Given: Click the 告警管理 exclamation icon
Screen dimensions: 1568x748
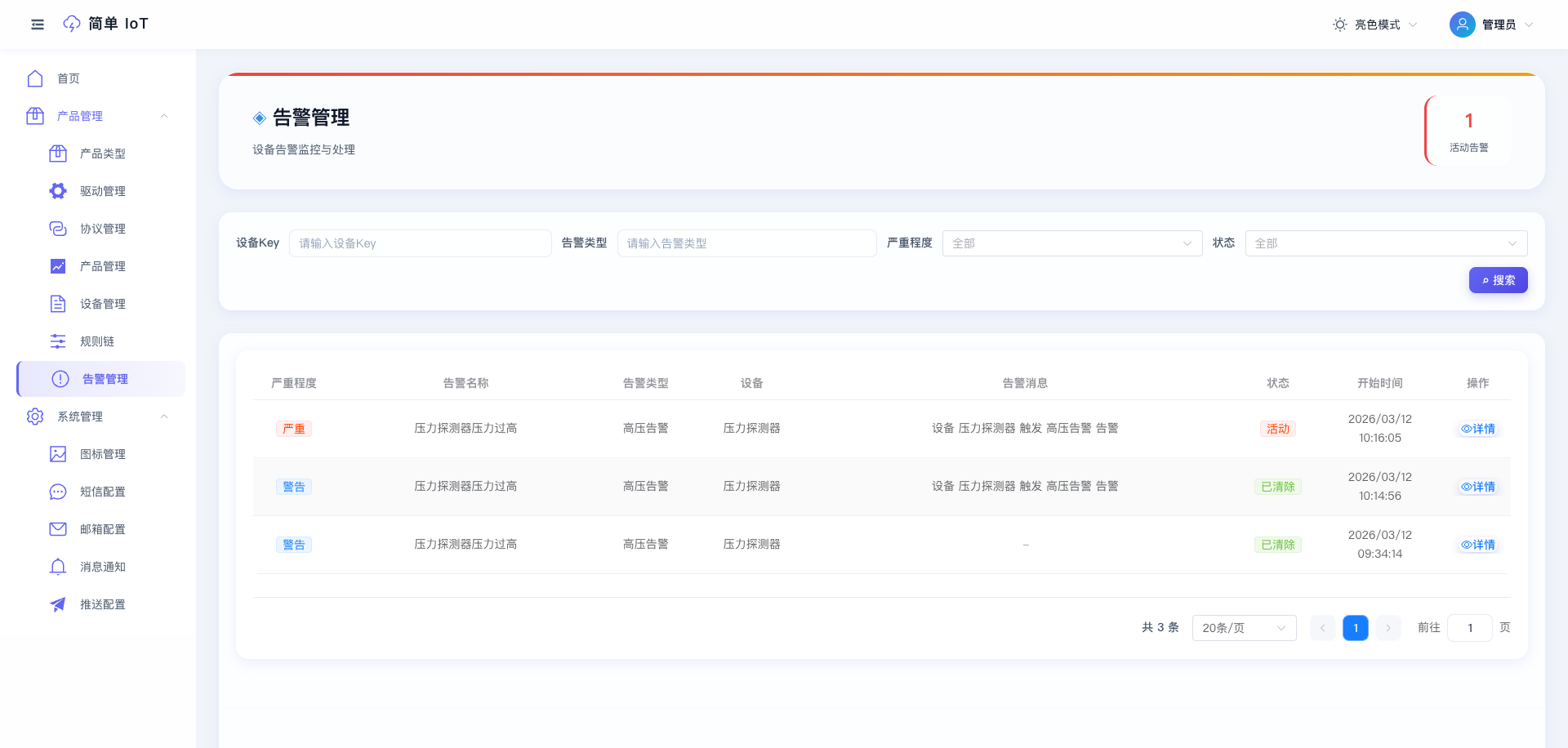Looking at the screenshot, I should (x=60, y=379).
